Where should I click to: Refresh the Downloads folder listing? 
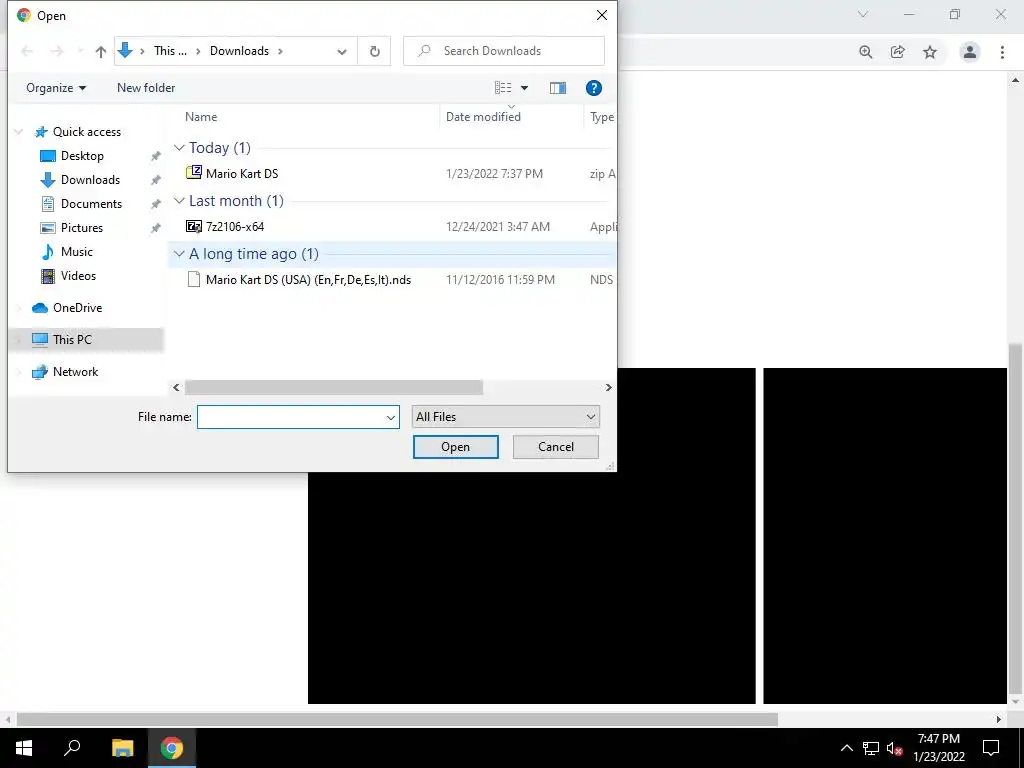(374, 51)
